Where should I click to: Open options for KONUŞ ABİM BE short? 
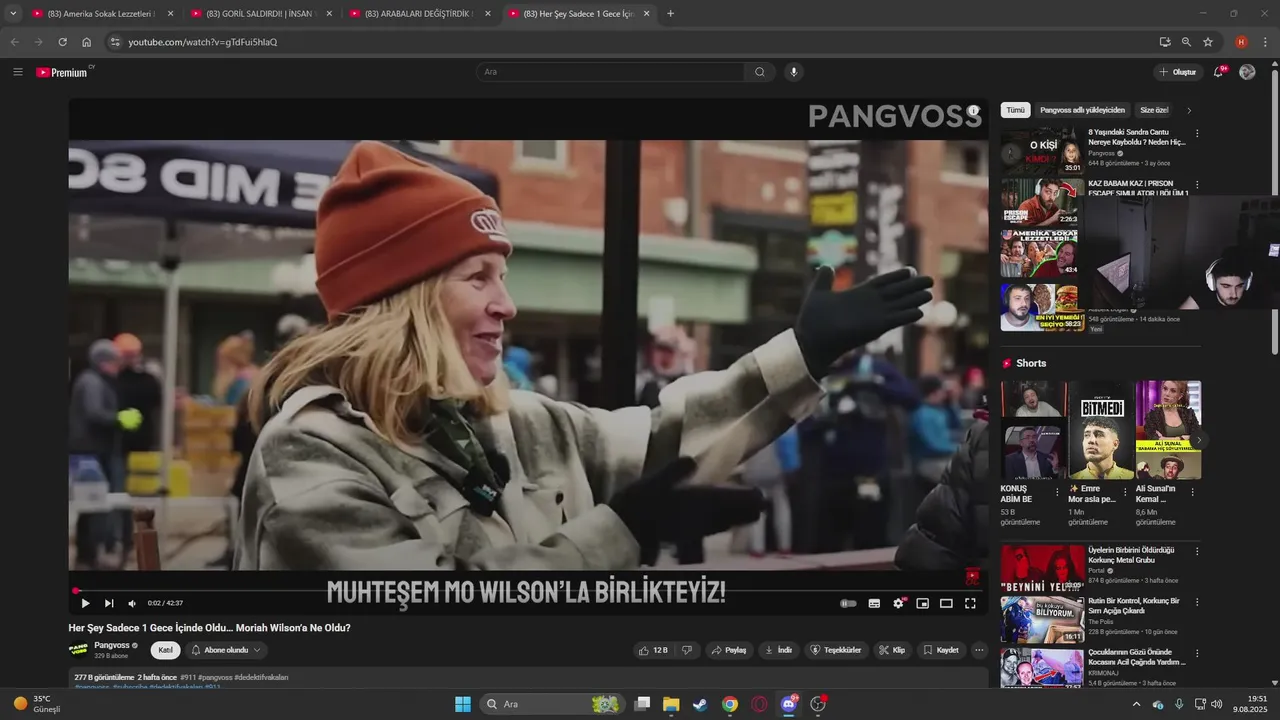click(1057, 492)
